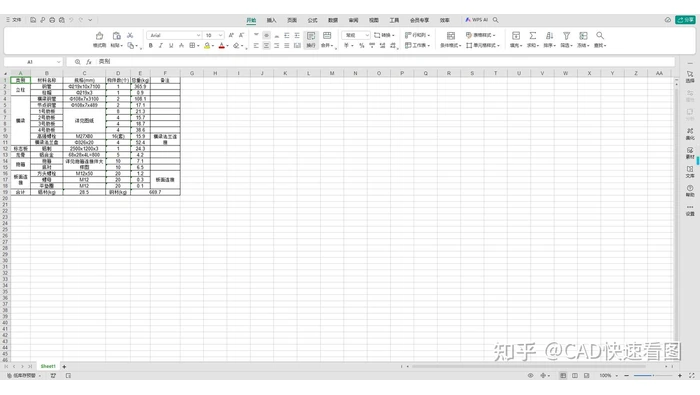
Task: Click the cell borders icon
Action: click(192, 46)
